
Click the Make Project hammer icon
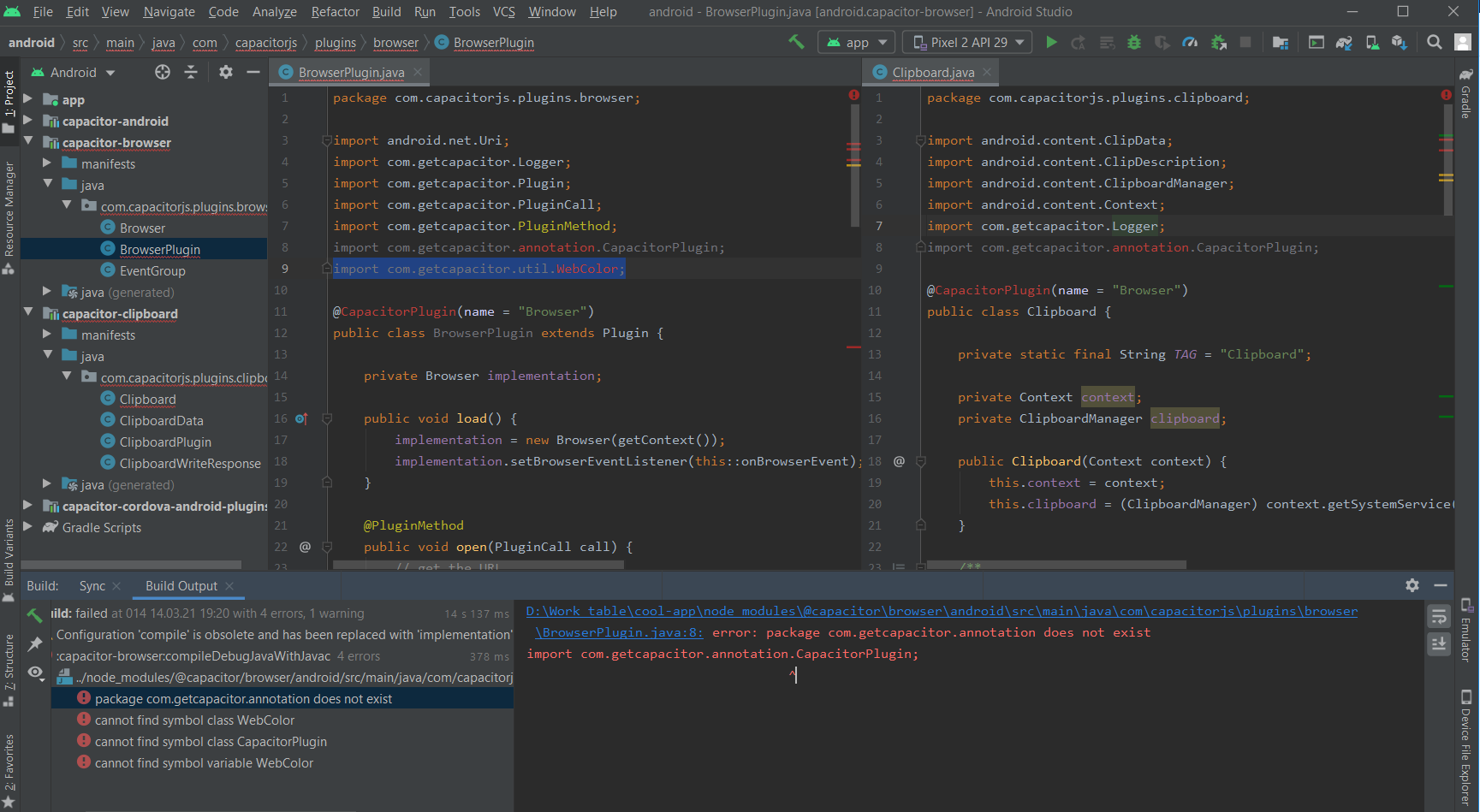(796, 42)
